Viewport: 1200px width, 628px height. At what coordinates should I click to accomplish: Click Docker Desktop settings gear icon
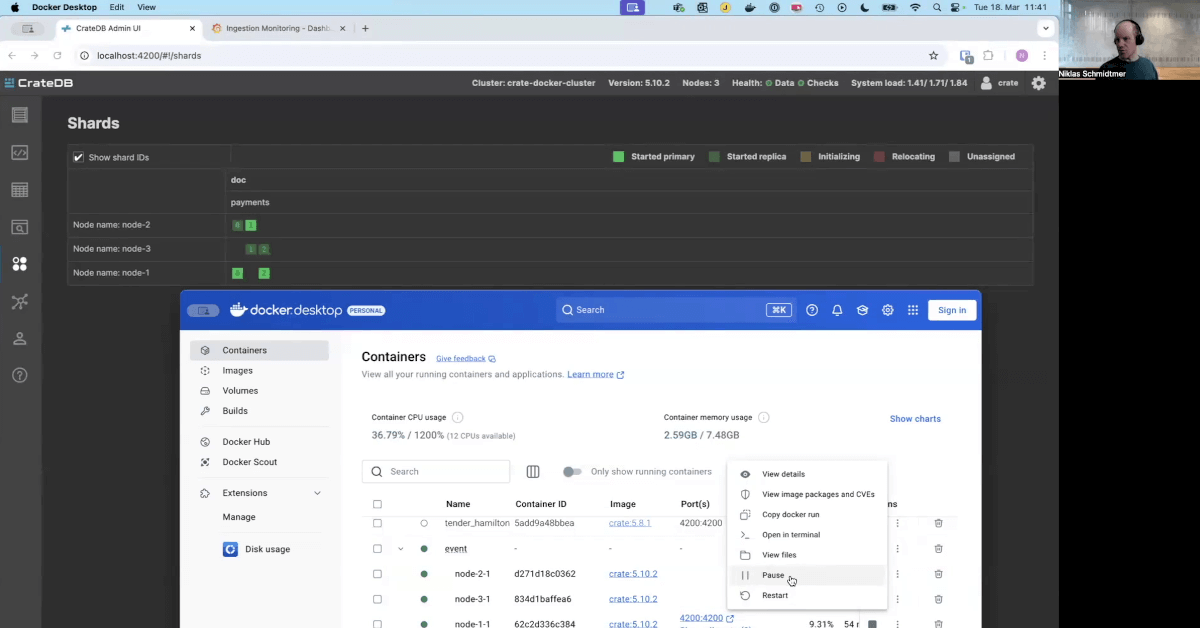887,310
